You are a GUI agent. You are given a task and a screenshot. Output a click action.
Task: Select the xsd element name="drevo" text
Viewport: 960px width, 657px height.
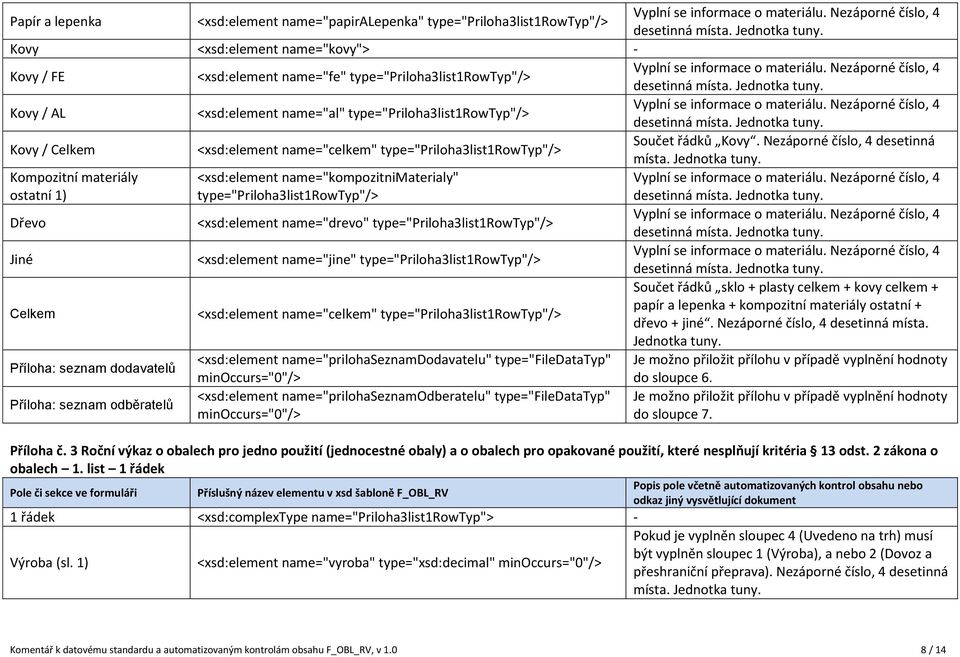coord(375,223)
